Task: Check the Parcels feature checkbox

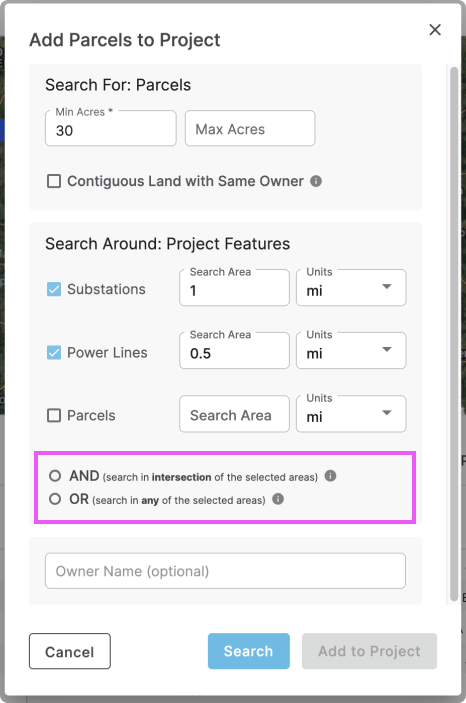Action: point(54,415)
